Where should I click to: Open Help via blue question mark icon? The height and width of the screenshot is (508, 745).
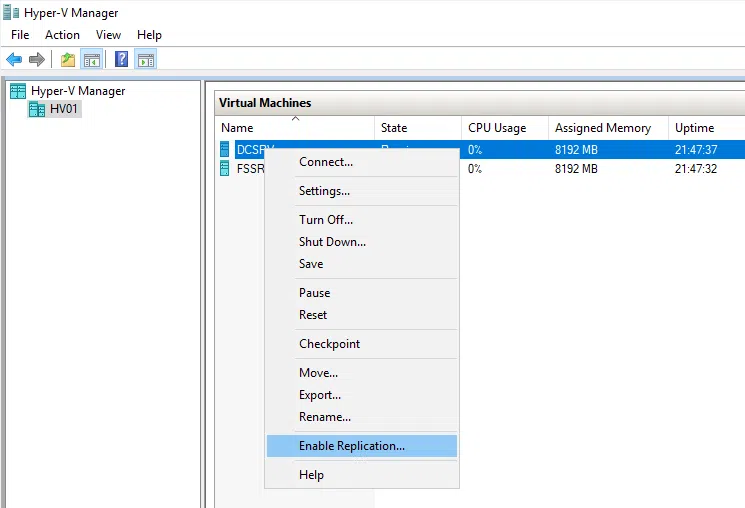coord(121,59)
